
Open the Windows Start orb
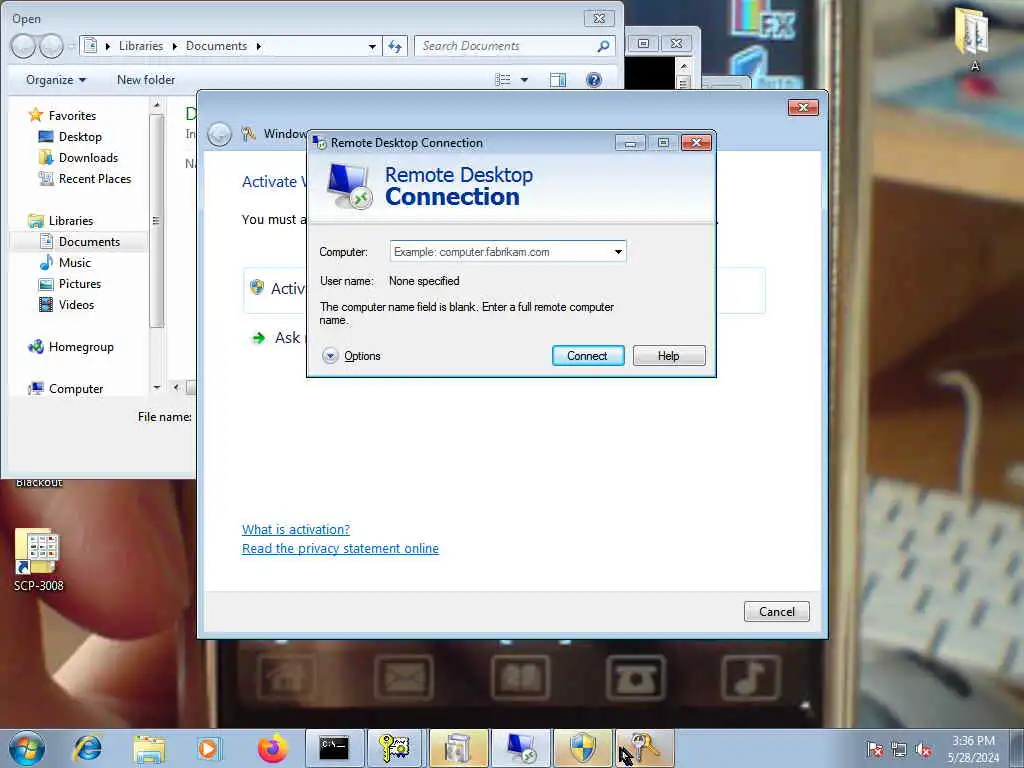pyautogui.click(x=27, y=748)
